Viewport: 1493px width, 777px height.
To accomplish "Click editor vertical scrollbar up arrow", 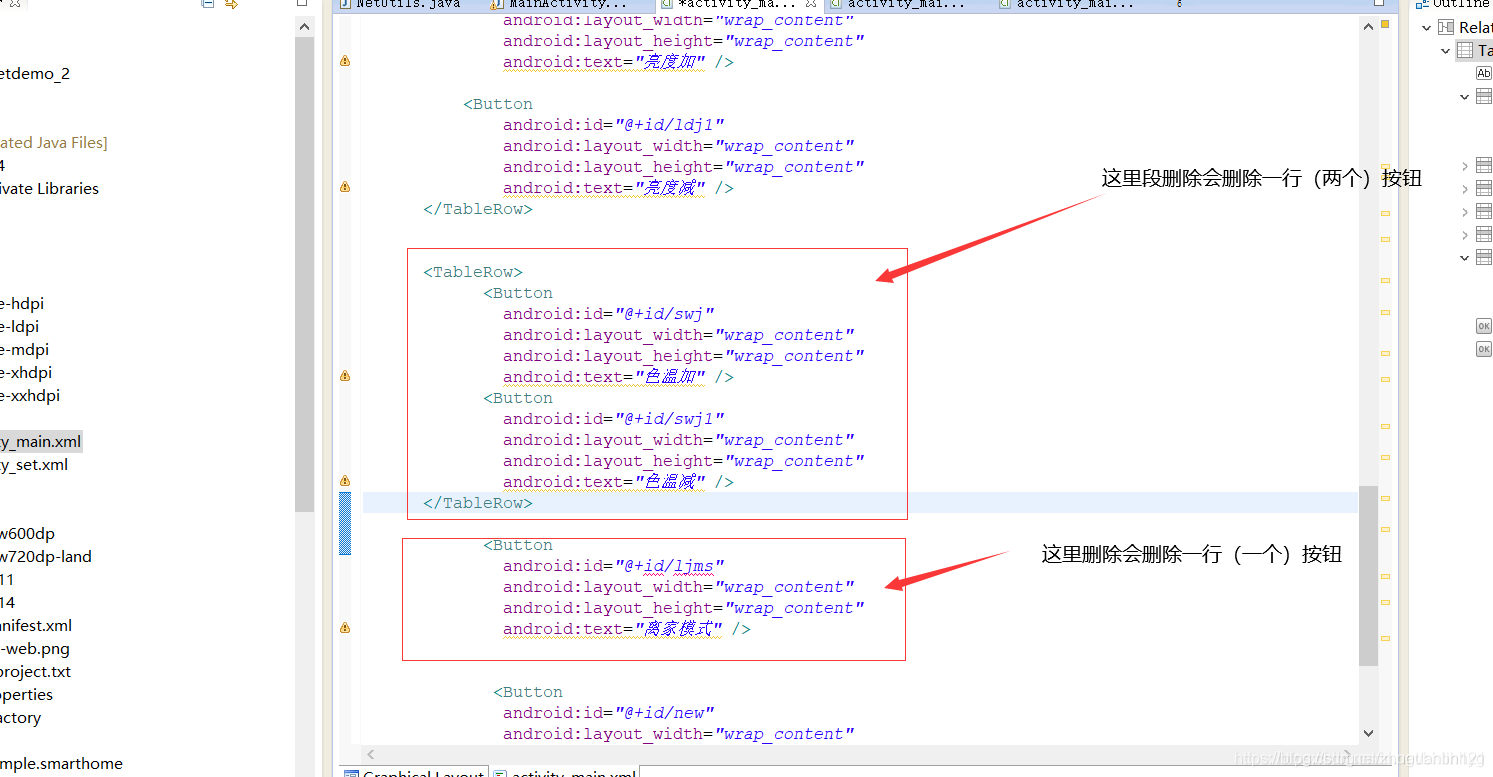I will pyautogui.click(x=1368, y=27).
